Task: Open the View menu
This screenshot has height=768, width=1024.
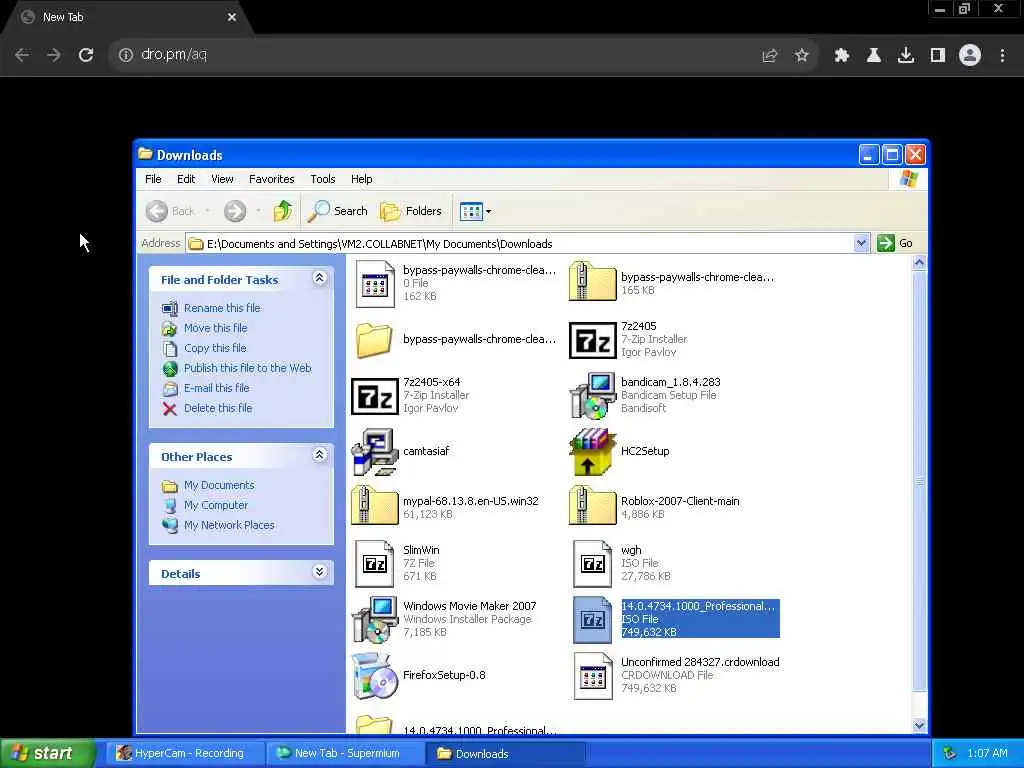Action: click(222, 179)
